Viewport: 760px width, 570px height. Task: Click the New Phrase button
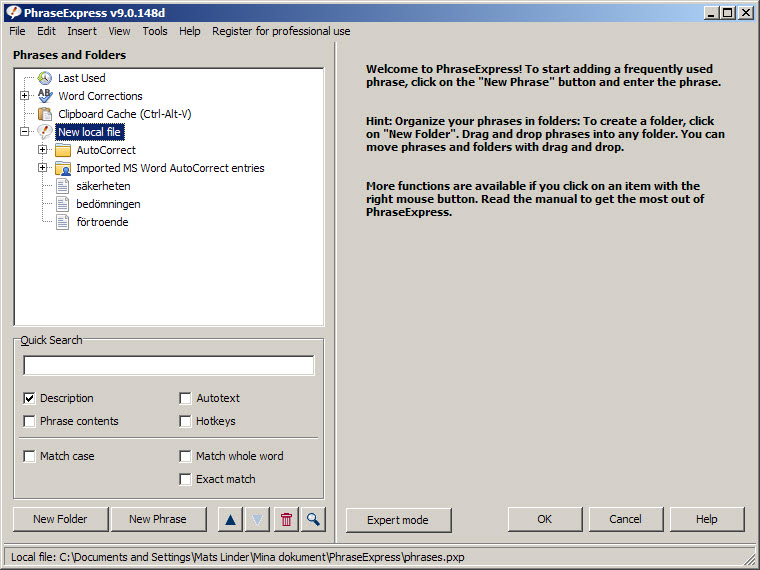(x=158, y=519)
